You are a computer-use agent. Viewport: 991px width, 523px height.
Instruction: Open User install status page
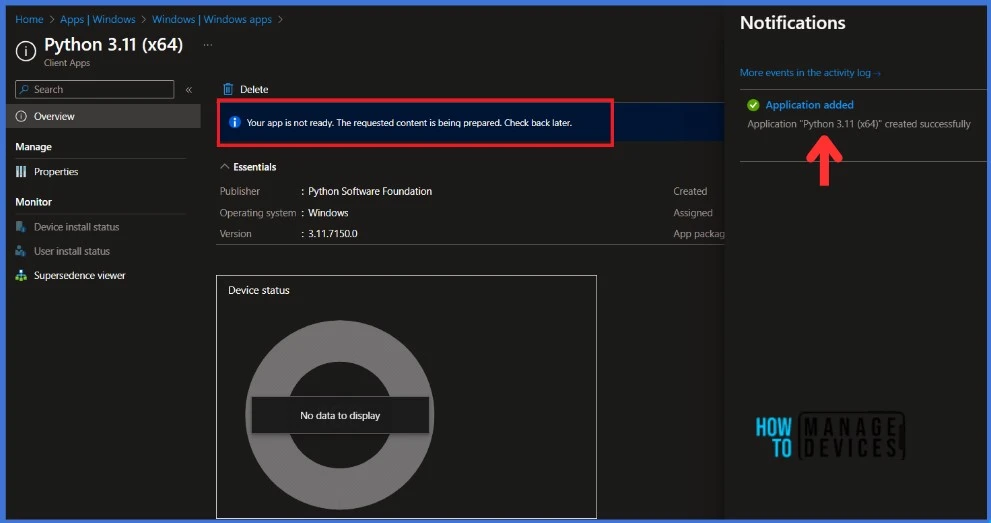click(72, 251)
